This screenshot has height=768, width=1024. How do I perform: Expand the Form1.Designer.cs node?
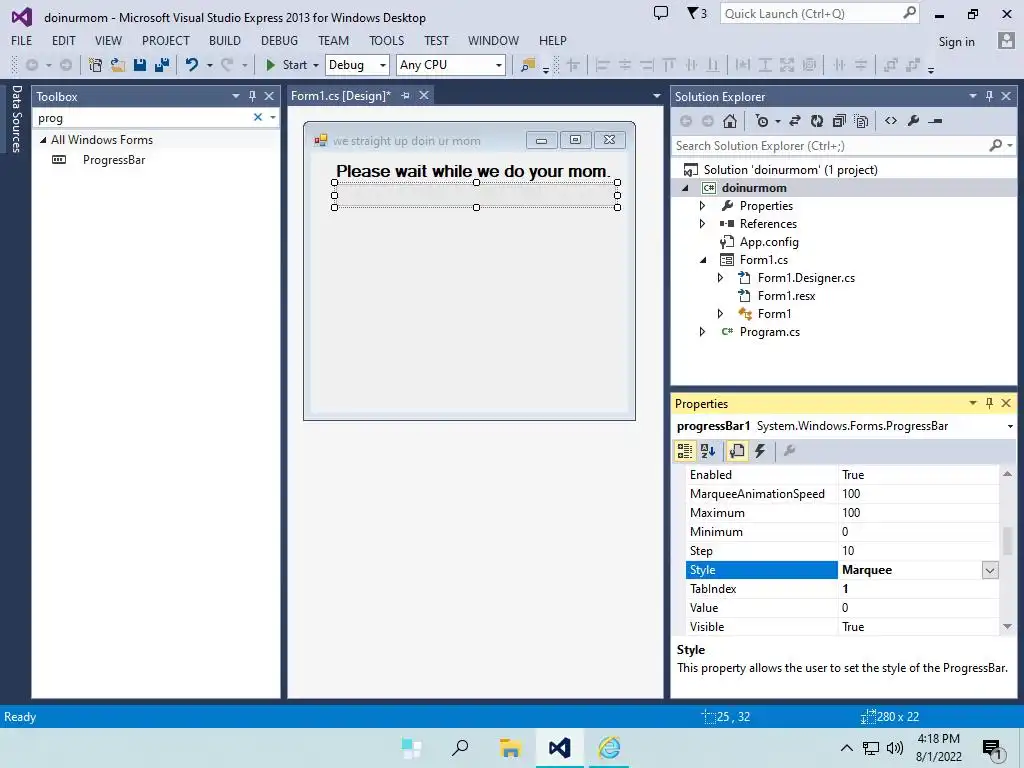pyautogui.click(x=720, y=278)
